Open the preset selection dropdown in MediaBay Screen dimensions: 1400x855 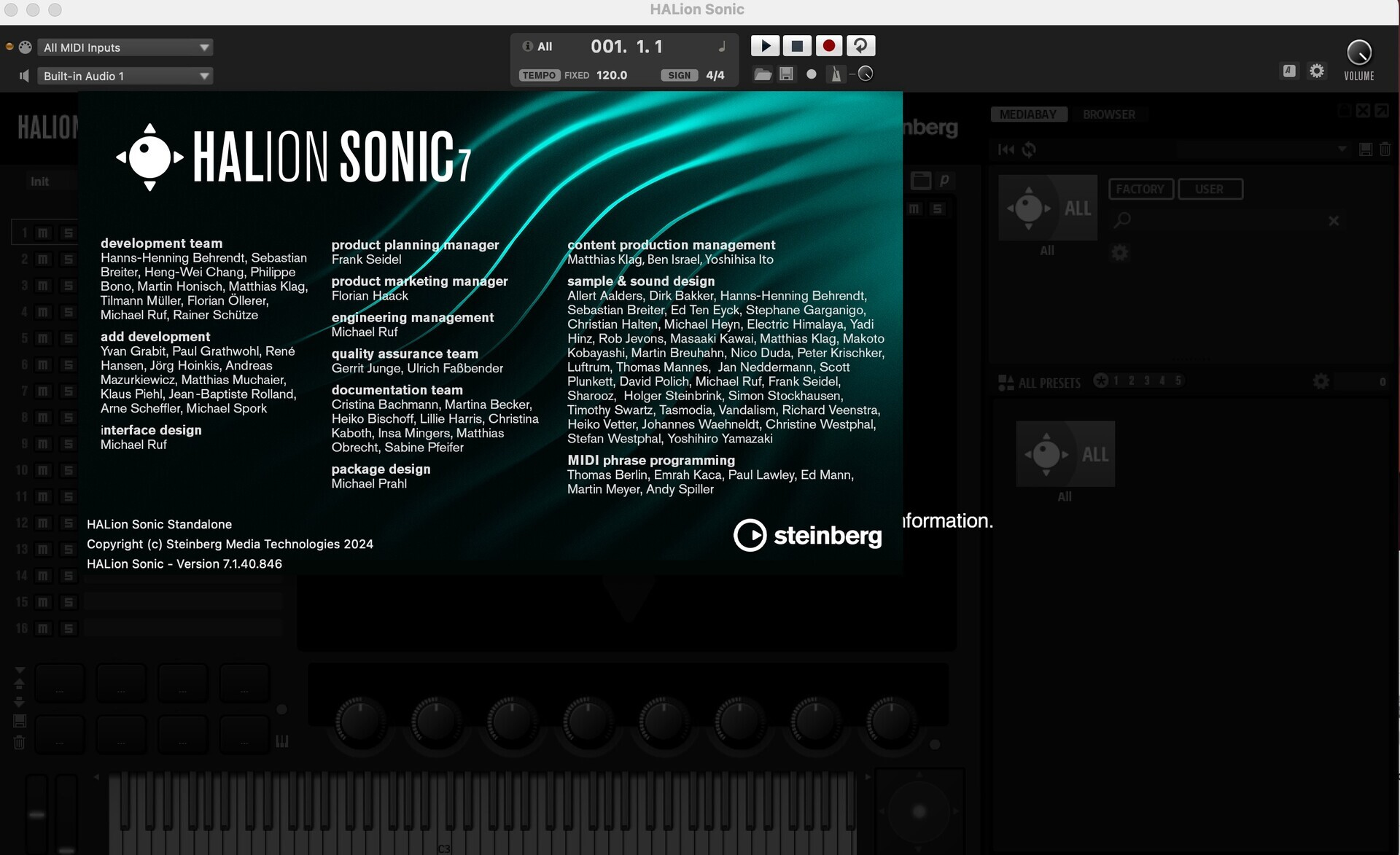pyautogui.click(x=1342, y=149)
